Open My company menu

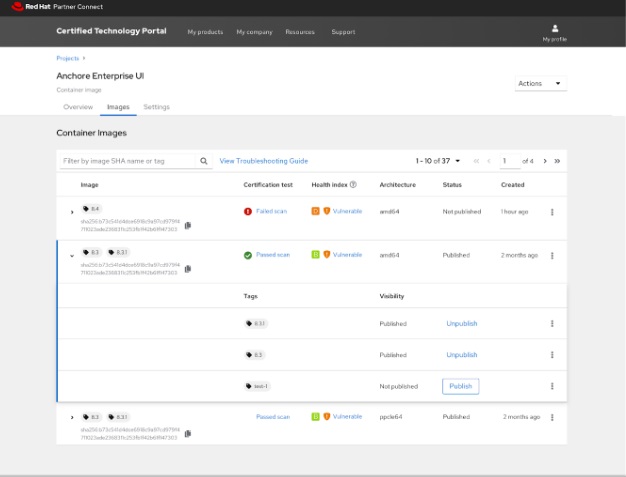coord(254,32)
